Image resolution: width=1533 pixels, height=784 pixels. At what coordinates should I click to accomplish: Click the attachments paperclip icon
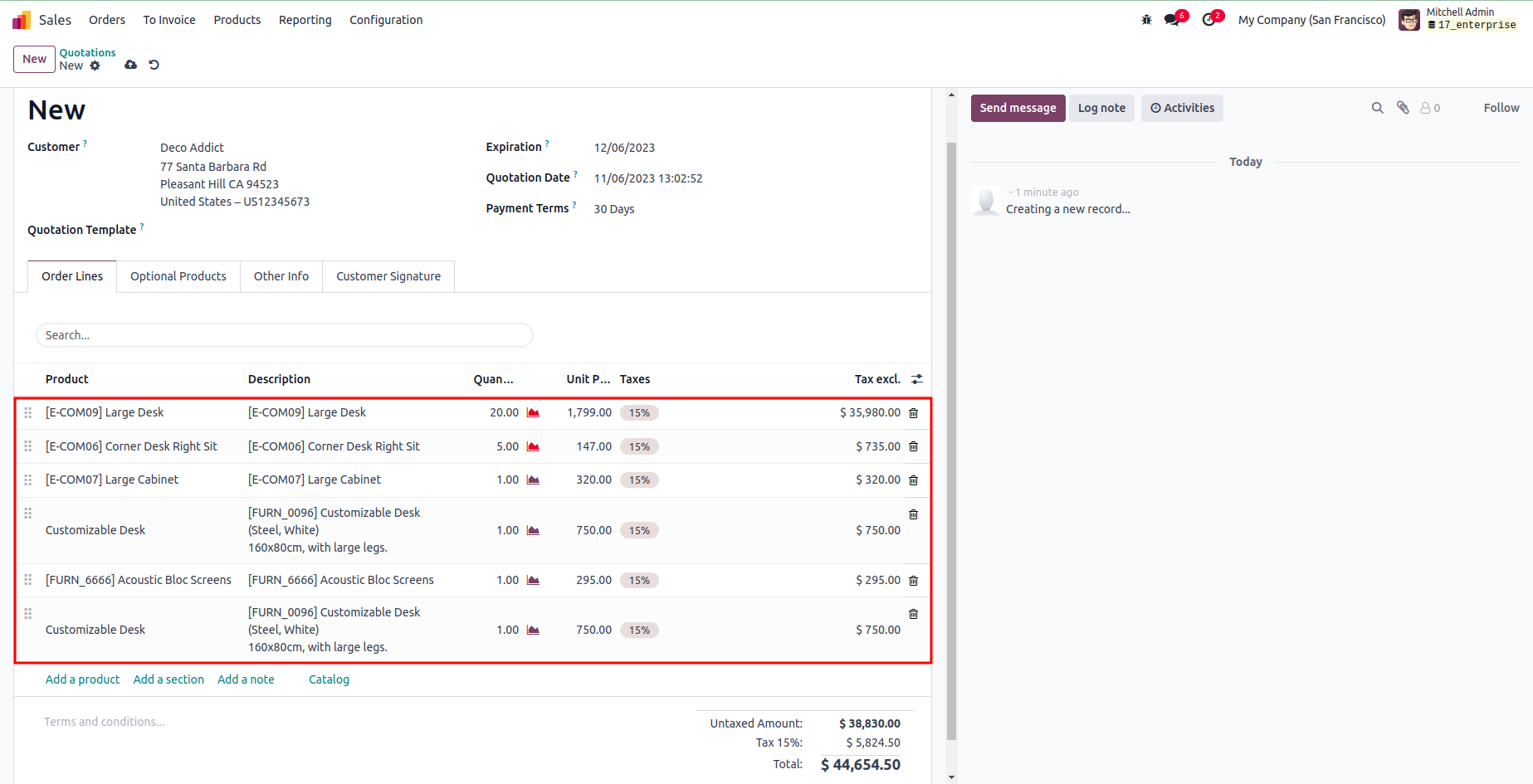coord(1403,108)
